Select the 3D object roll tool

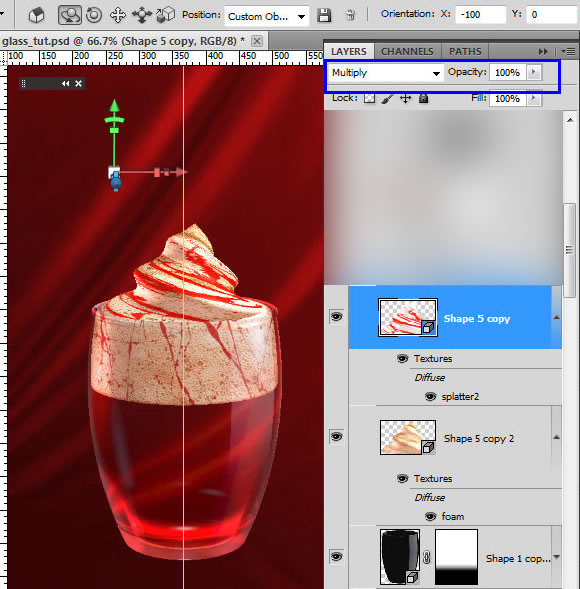pos(94,15)
